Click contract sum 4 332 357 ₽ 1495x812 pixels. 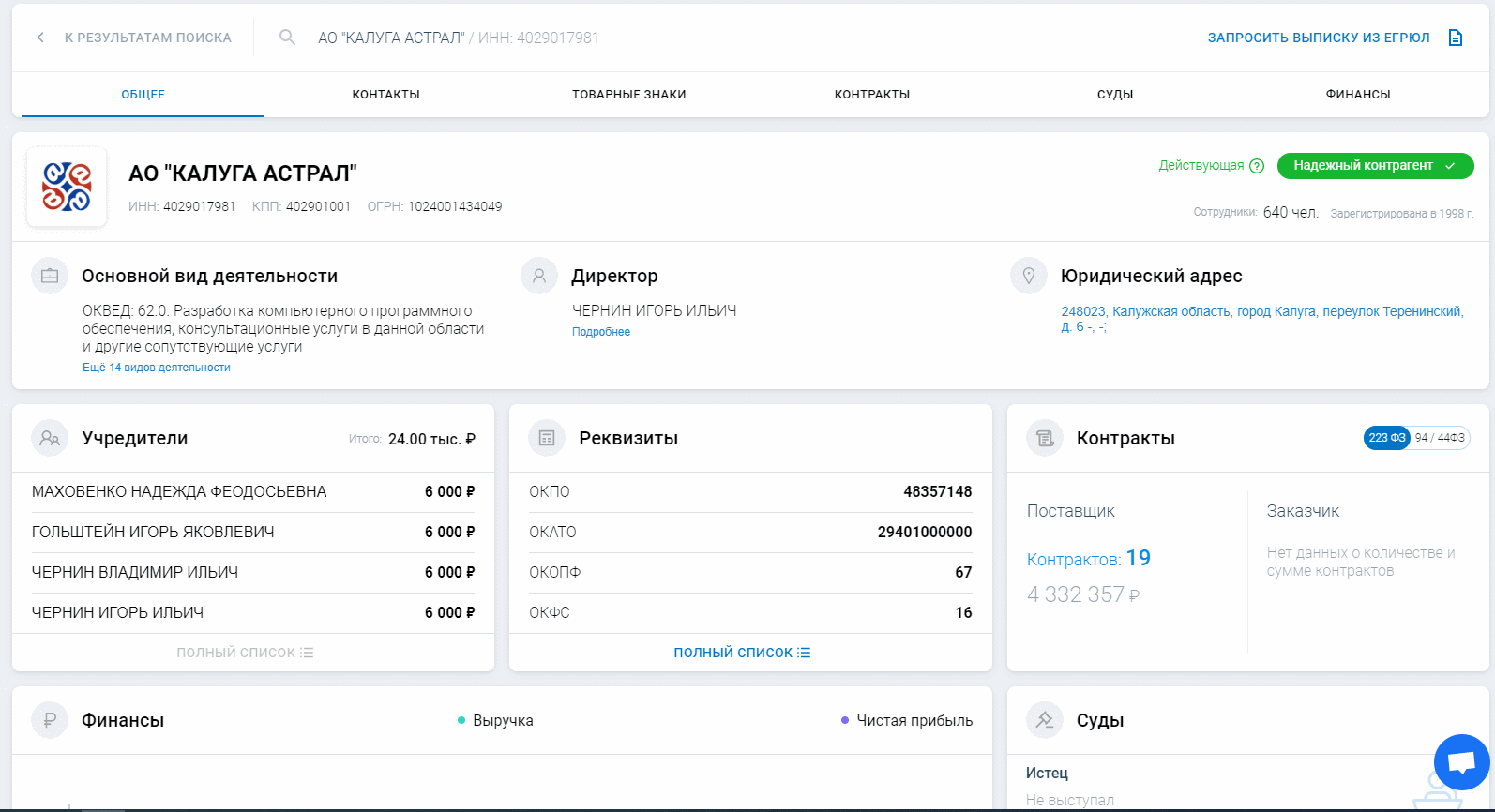tap(1083, 594)
